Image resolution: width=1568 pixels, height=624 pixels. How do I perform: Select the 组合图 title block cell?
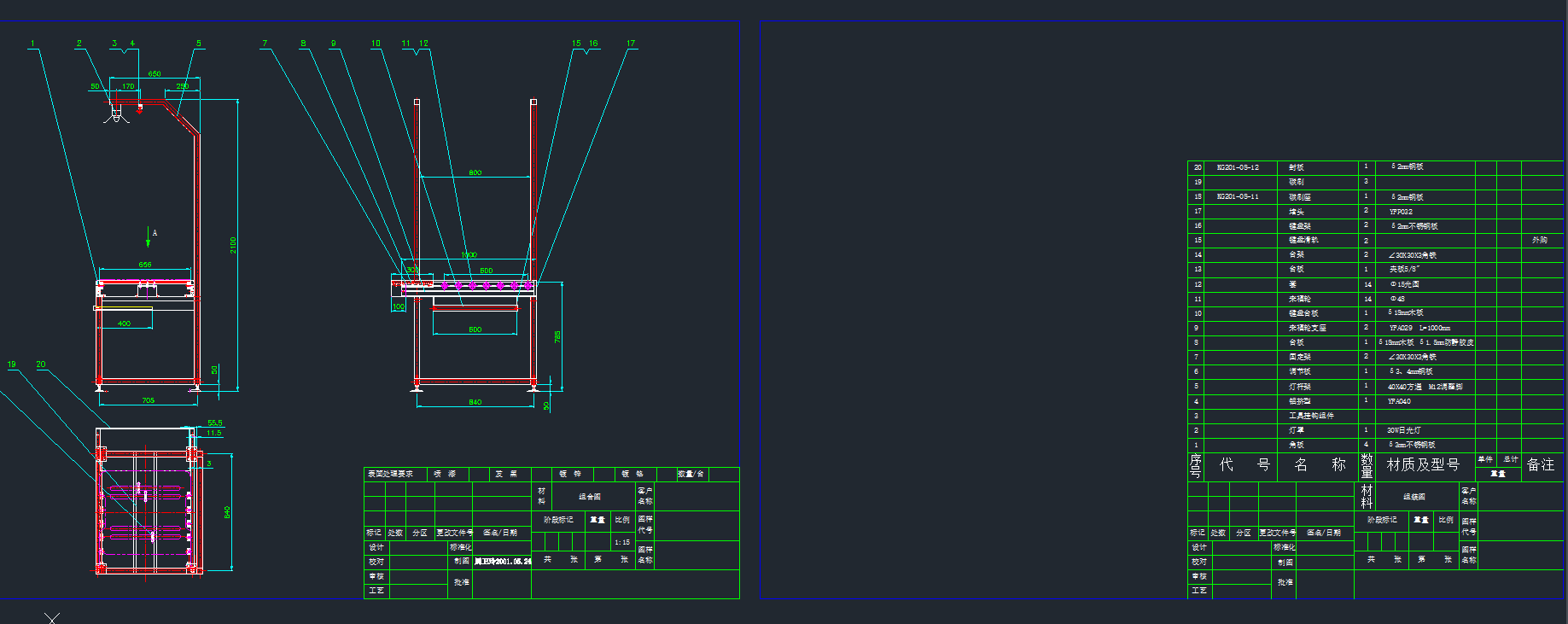(590, 496)
